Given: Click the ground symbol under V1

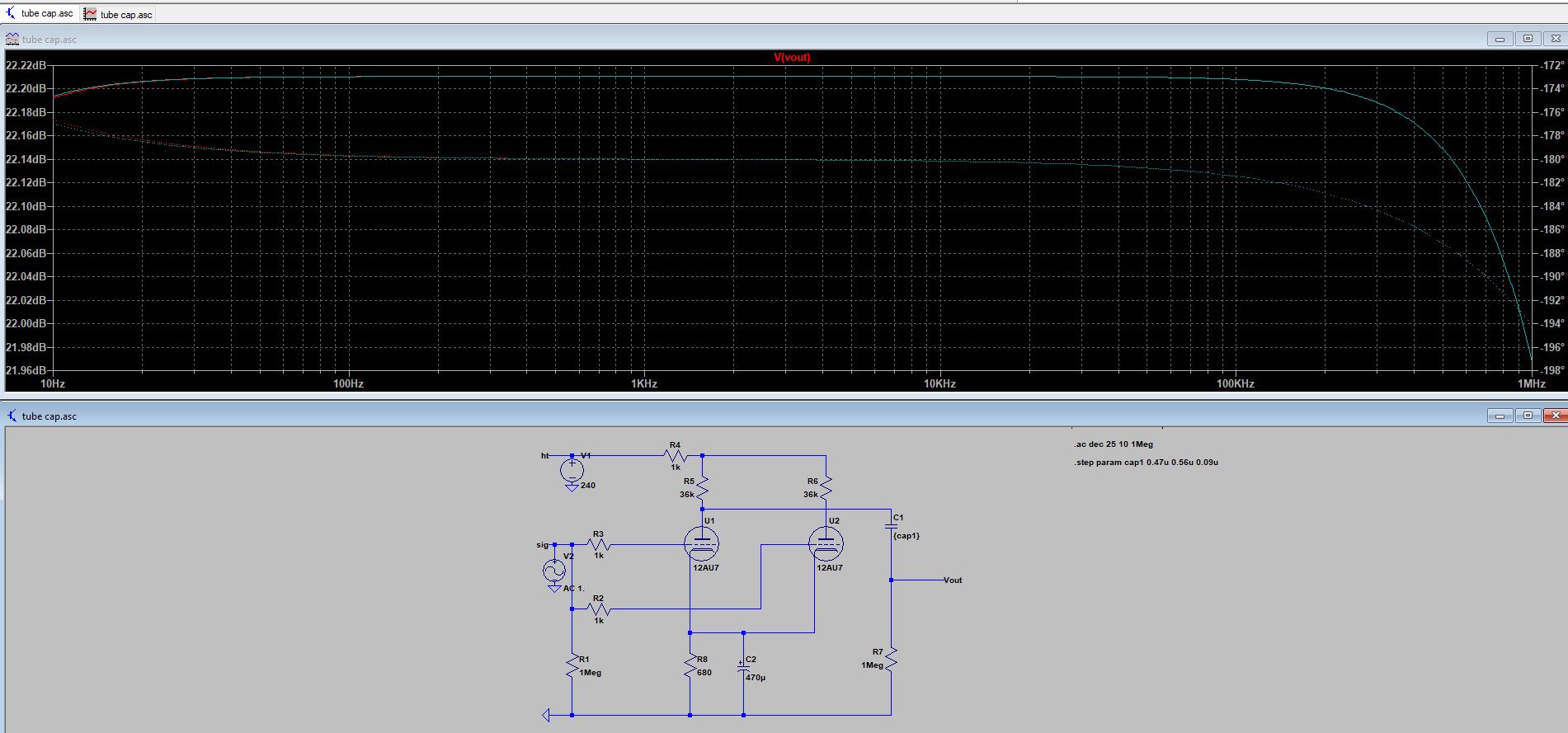Looking at the screenshot, I should pyautogui.click(x=572, y=487).
